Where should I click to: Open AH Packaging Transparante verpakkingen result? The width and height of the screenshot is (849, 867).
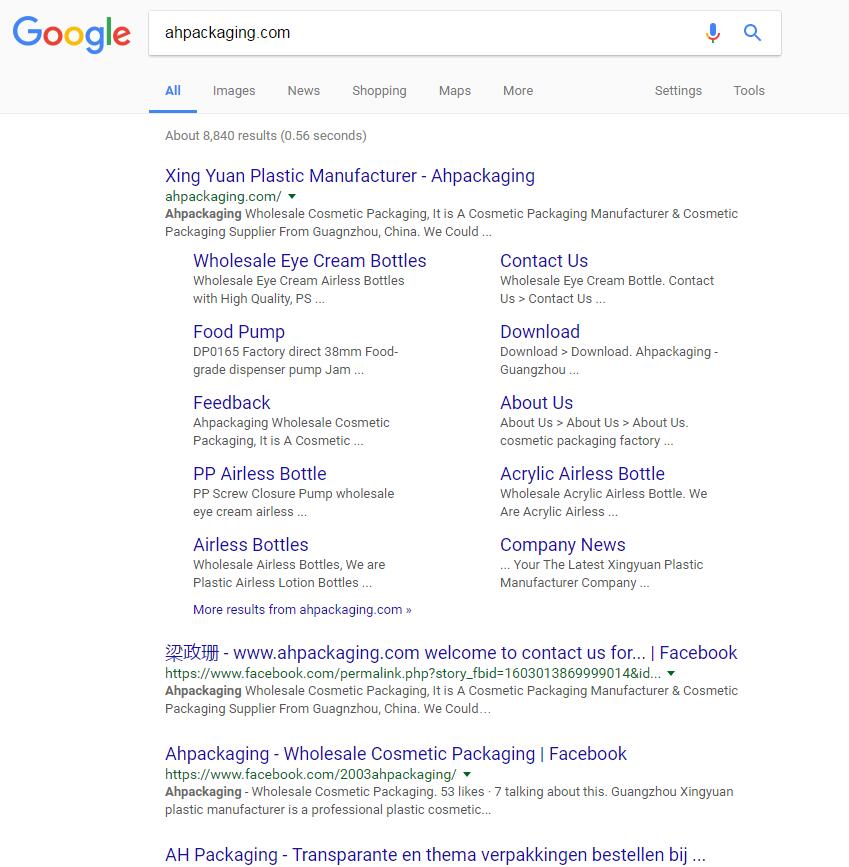tap(435, 855)
